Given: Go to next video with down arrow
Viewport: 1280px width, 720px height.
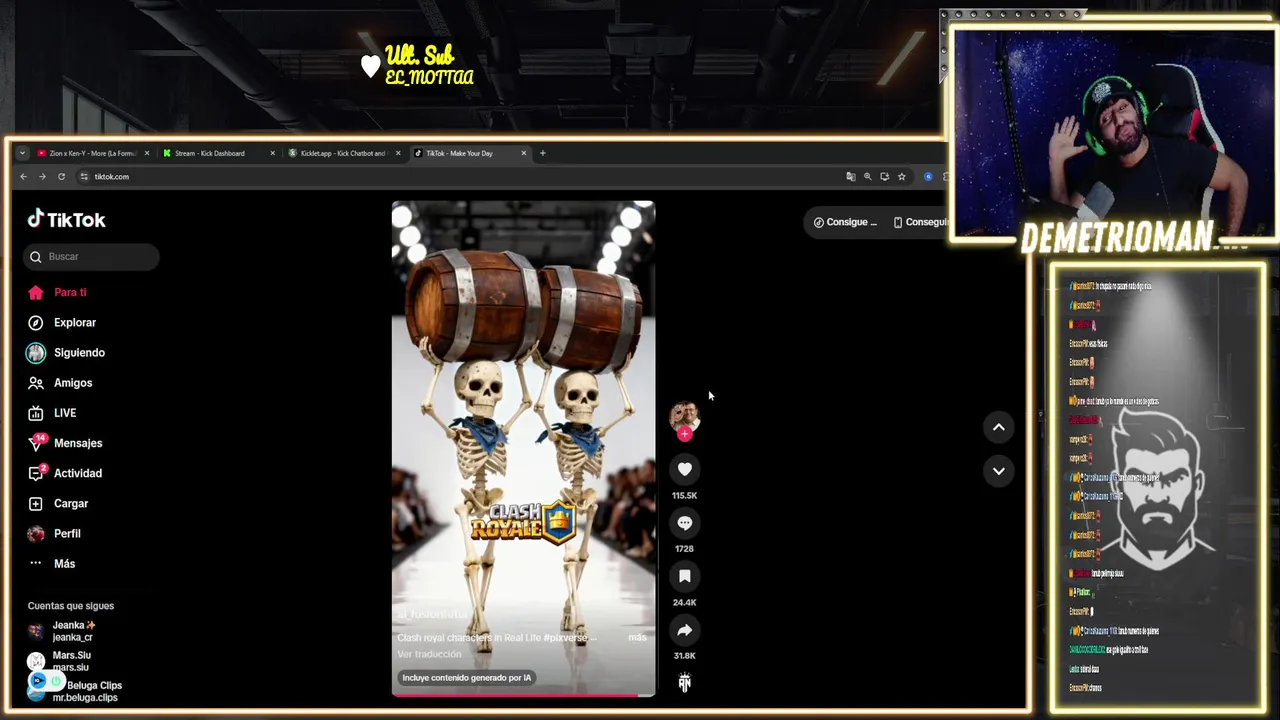Looking at the screenshot, I should (998, 471).
